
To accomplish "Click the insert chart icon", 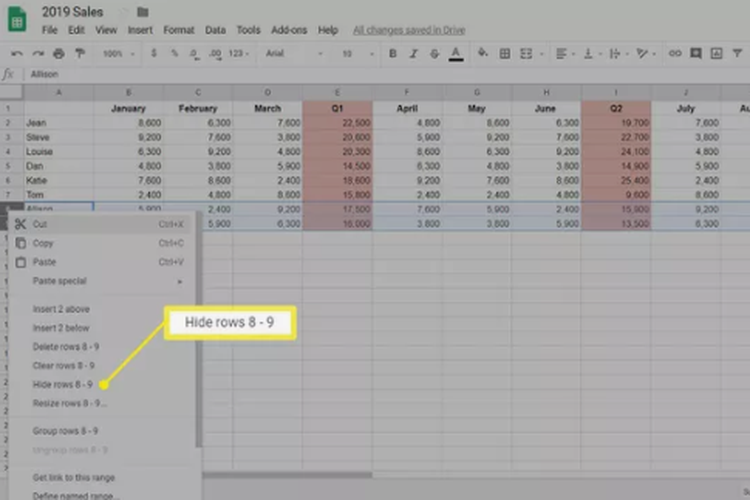I will tap(716, 53).
